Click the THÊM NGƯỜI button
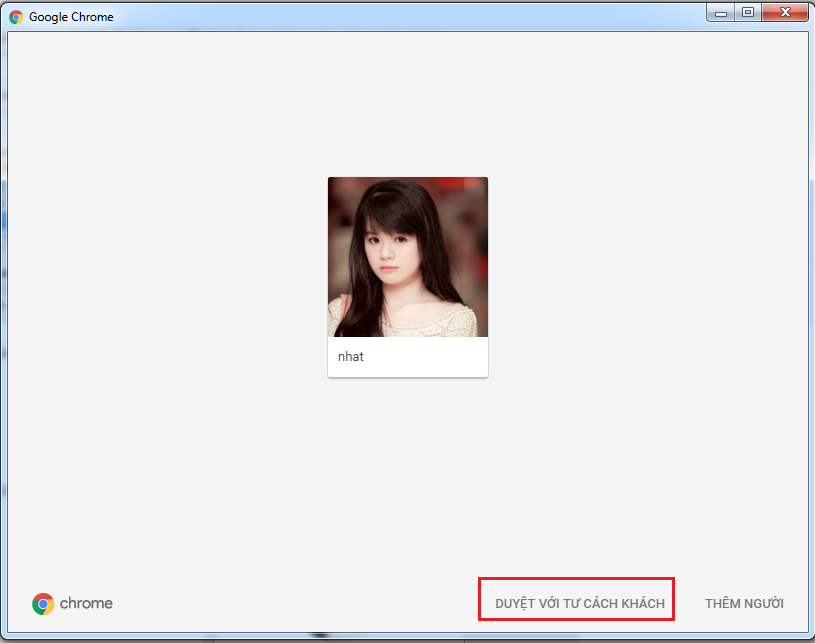This screenshot has width=815, height=643. (x=744, y=604)
